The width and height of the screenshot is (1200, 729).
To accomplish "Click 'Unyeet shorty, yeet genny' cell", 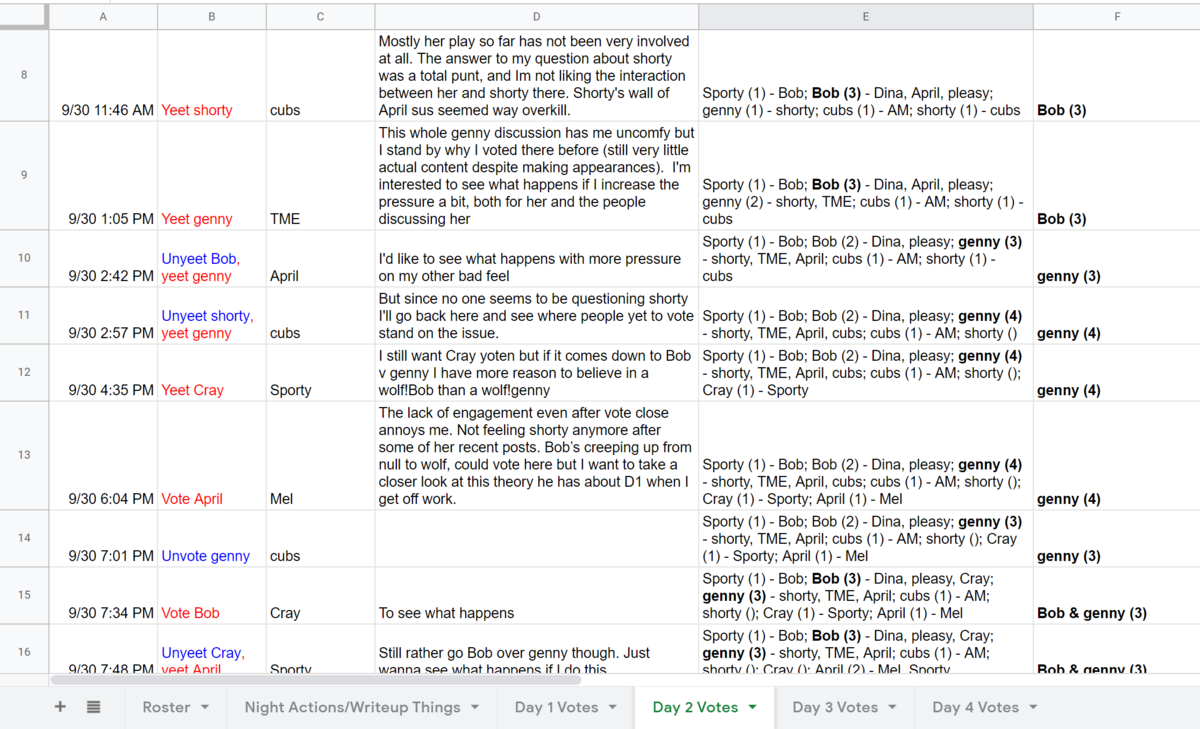I will pyautogui.click(x=212, y=316).
